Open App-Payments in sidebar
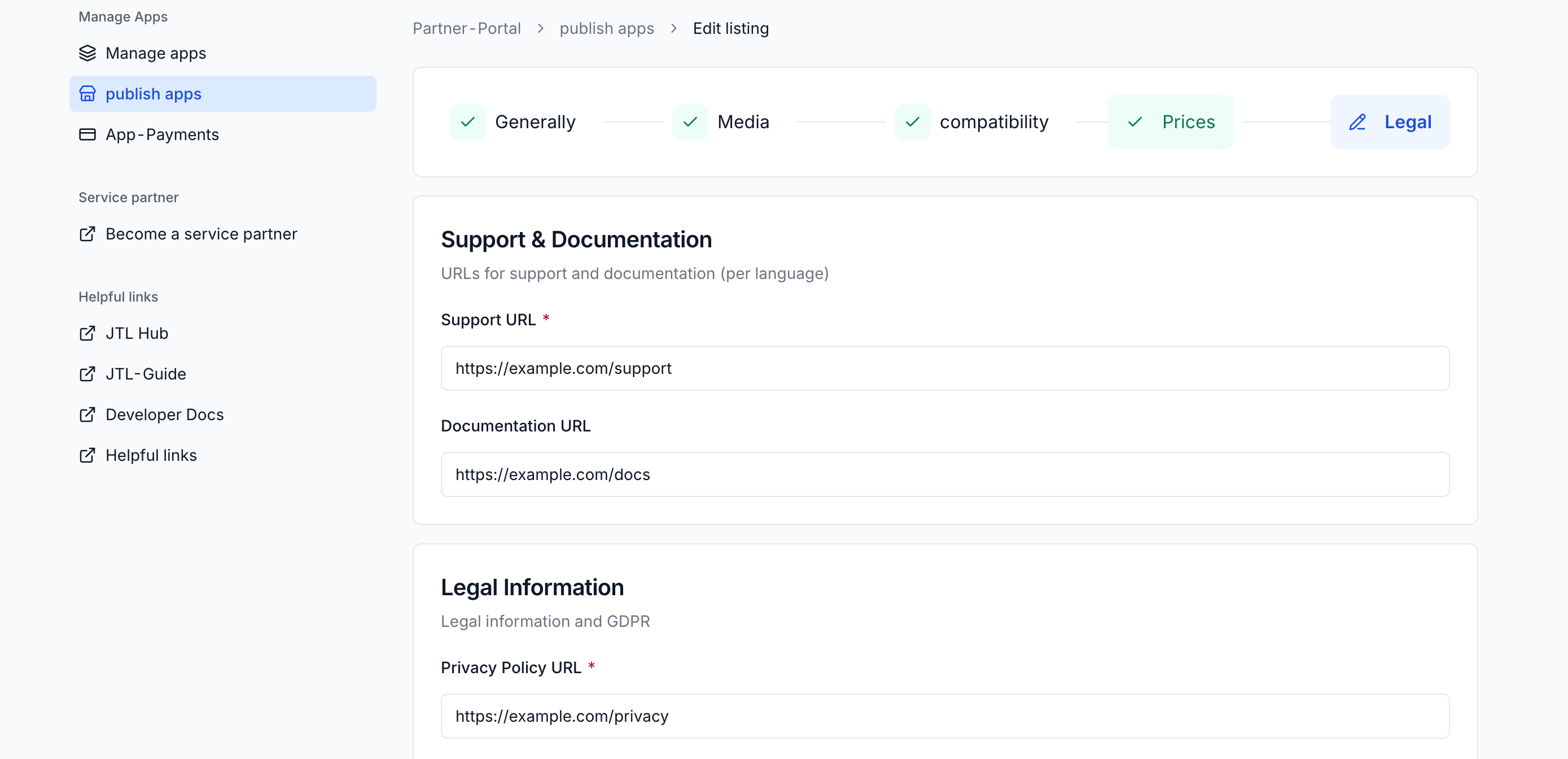The height and width of the screenshot is (759, 1568). pos(223,134)
